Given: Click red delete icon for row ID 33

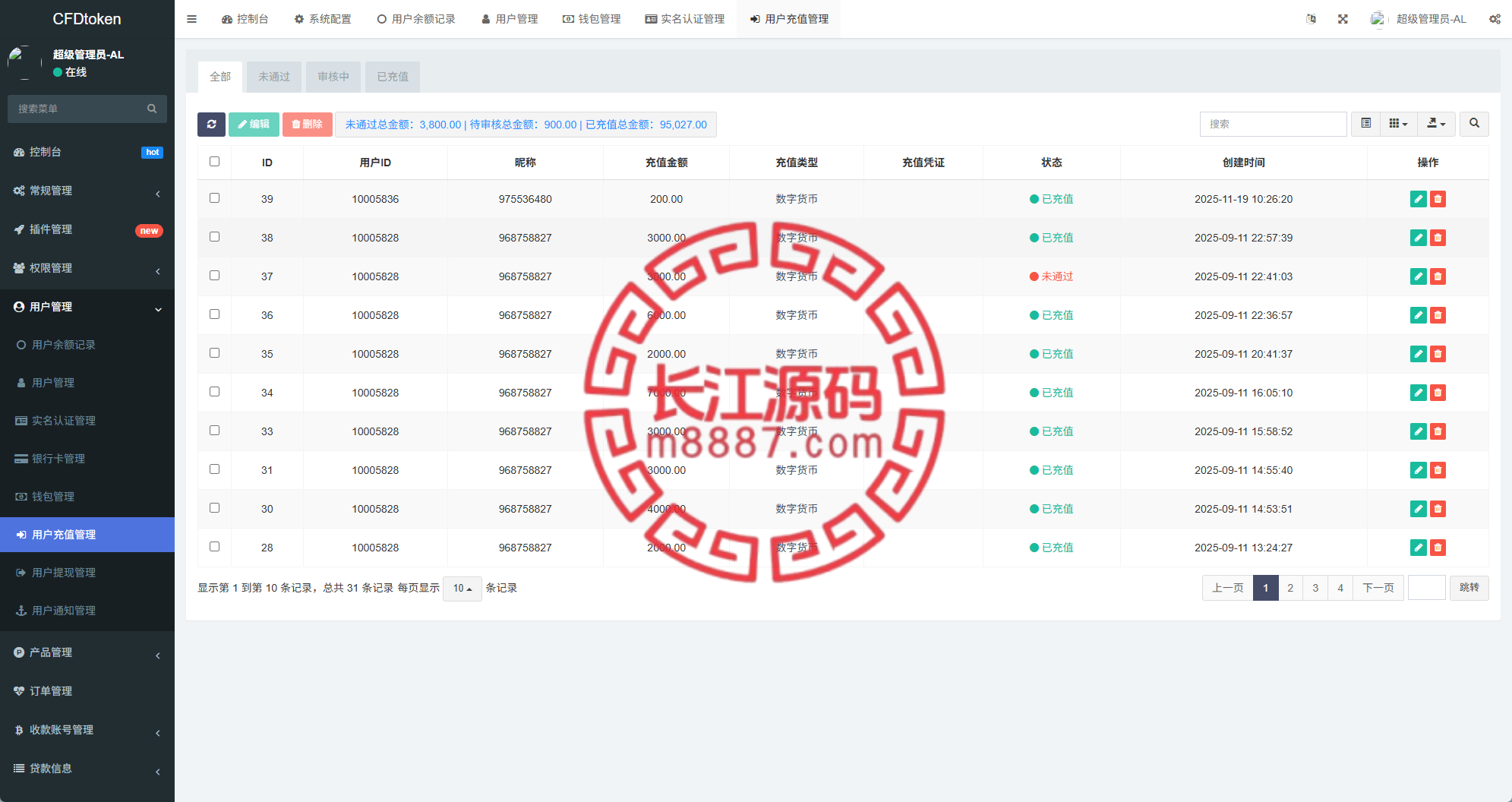Looking at the screenshot, I should pos(1438,431).
